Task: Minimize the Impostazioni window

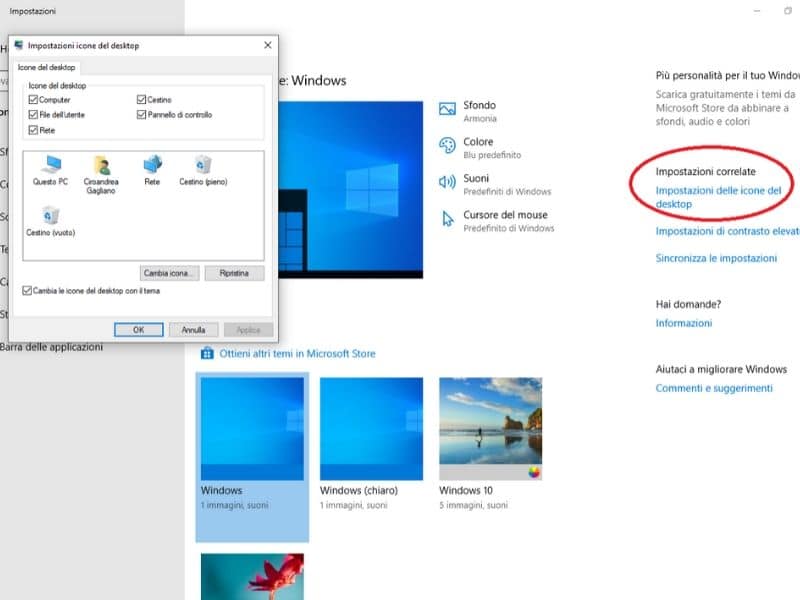Action: click(x=757, y=11)
